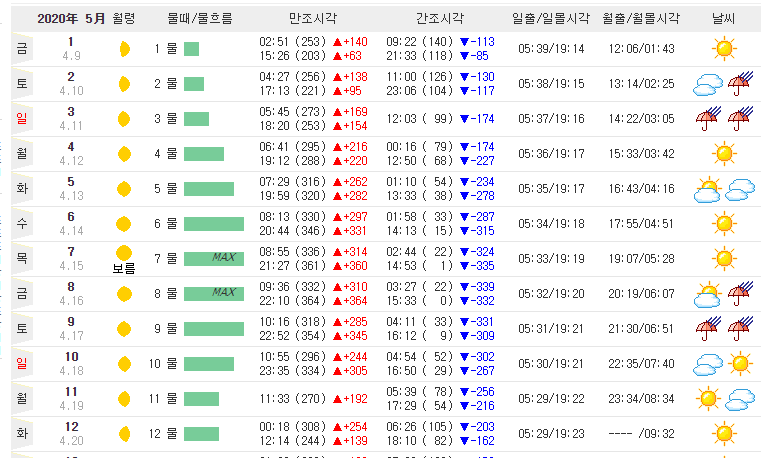The width and height of the screenshot is (766, 458).
Task: Click the sun icon in the May 10 row
Action: 740,364
